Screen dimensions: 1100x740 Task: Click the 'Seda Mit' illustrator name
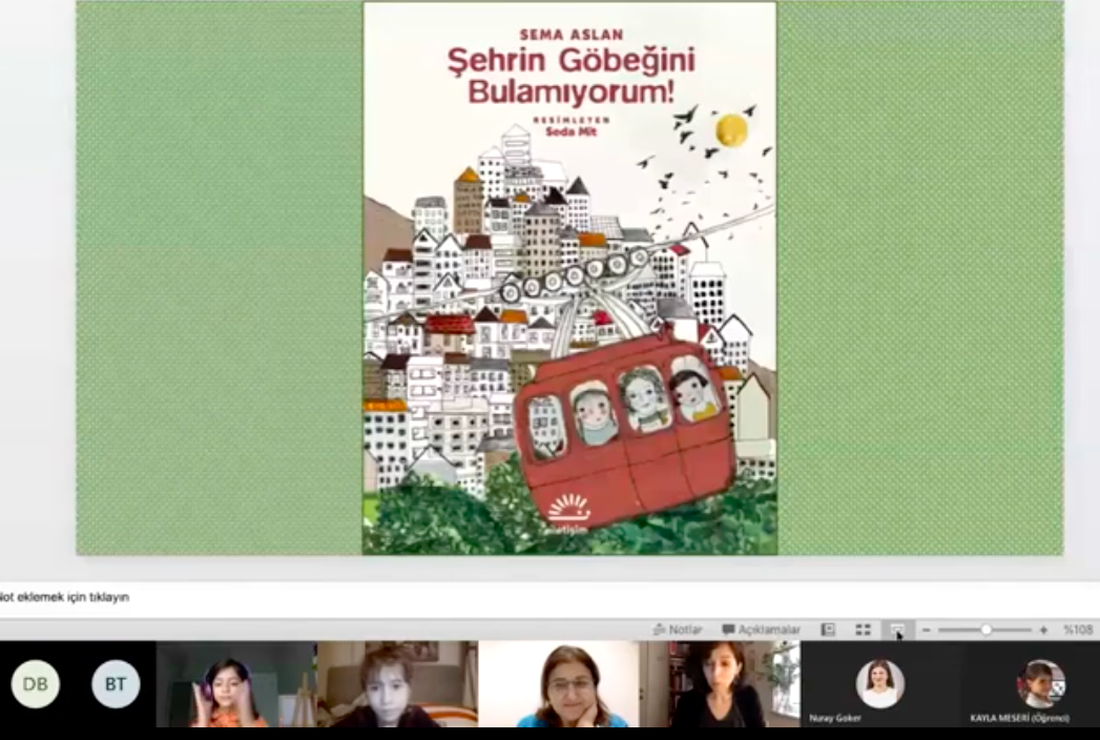(x=571, y=131)
